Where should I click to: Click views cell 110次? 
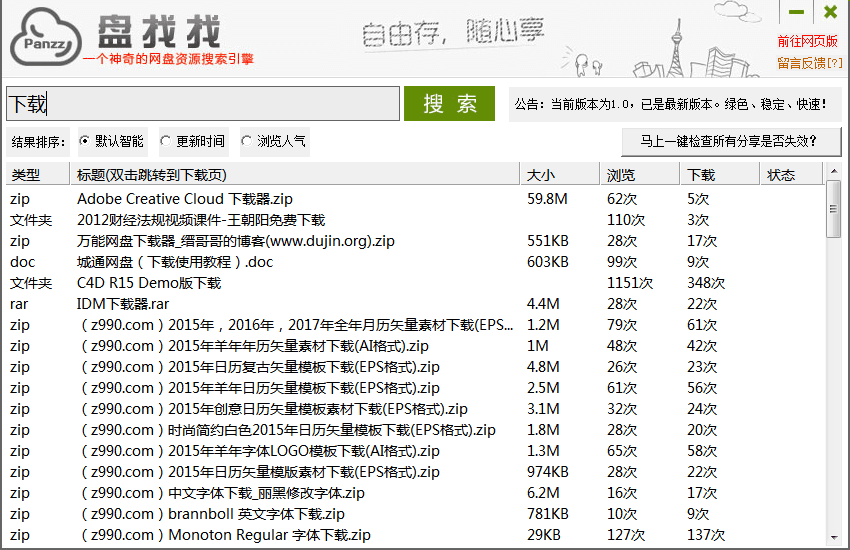[x=626, y=220]
